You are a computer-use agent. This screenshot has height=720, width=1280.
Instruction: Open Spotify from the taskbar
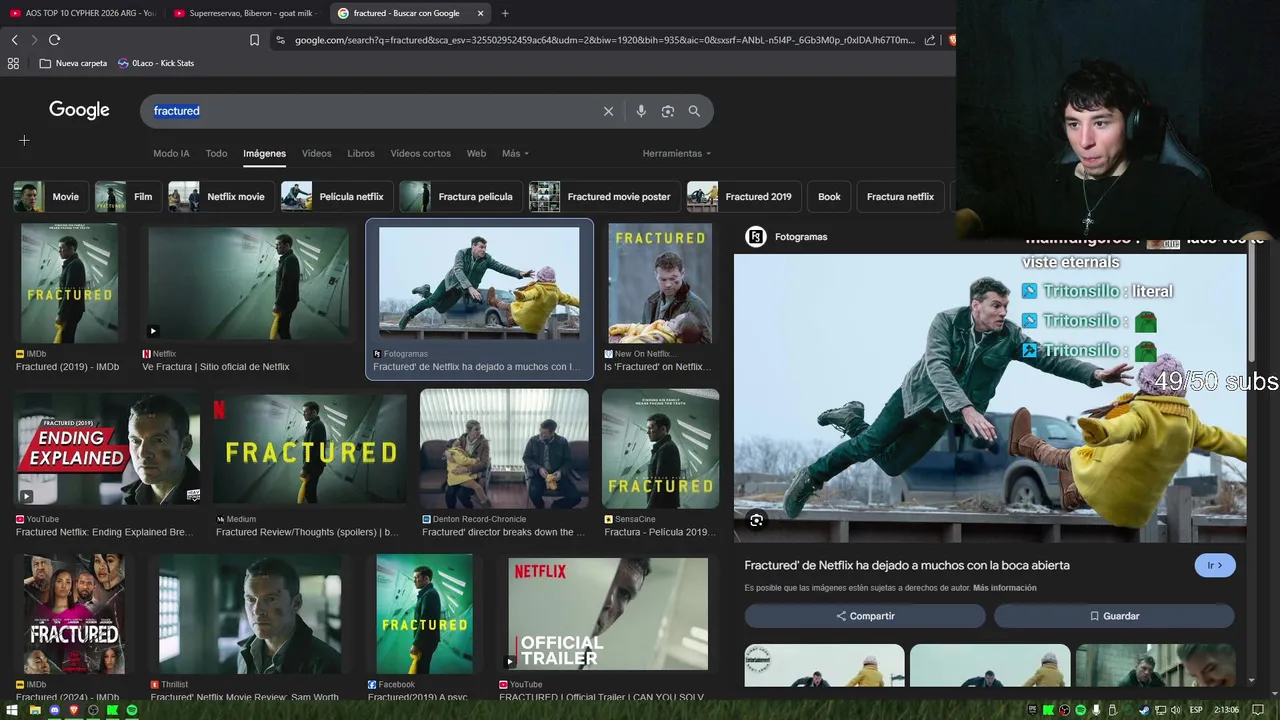132,710
